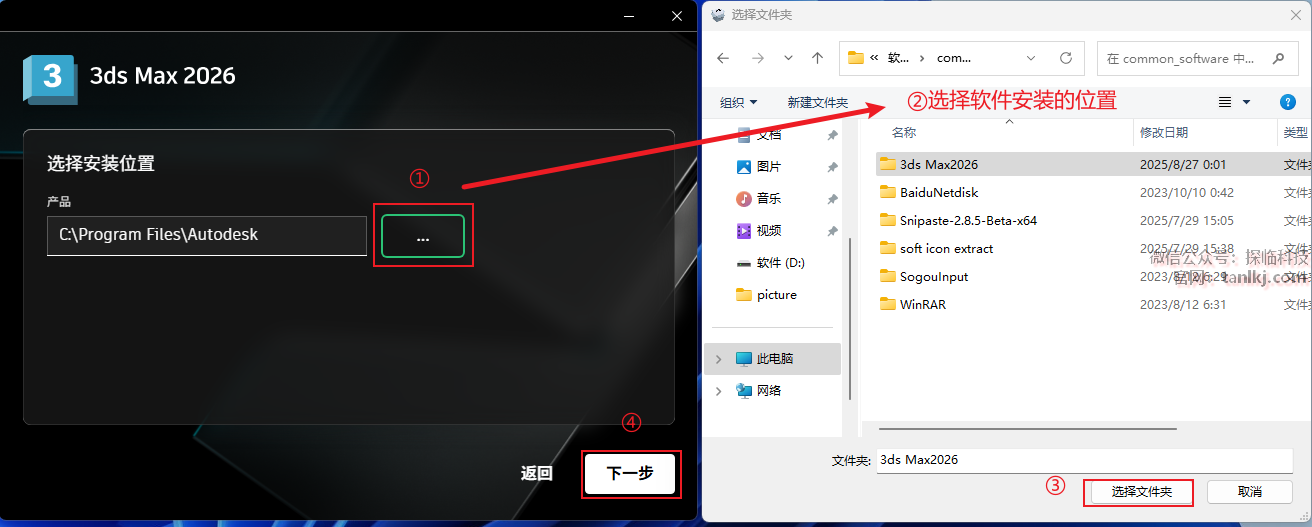
Task: Open the browse button with three dots
Action: (x=423, y=236)
